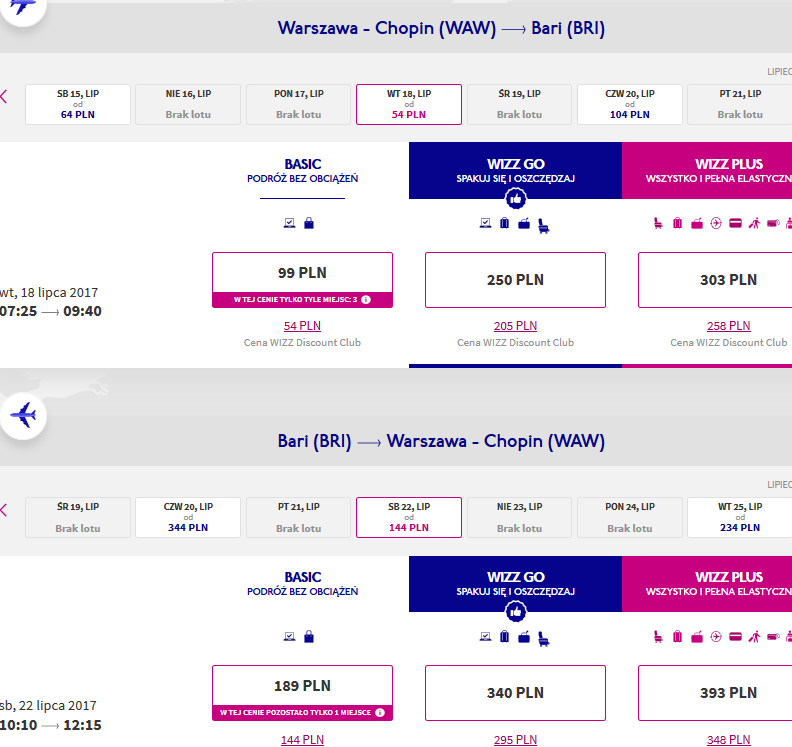Click priority boarding walker icon, return WIZZ PLUS
The height and width of the screenshot is (747, 792).
pyautogui.click(x=755, y=636)
